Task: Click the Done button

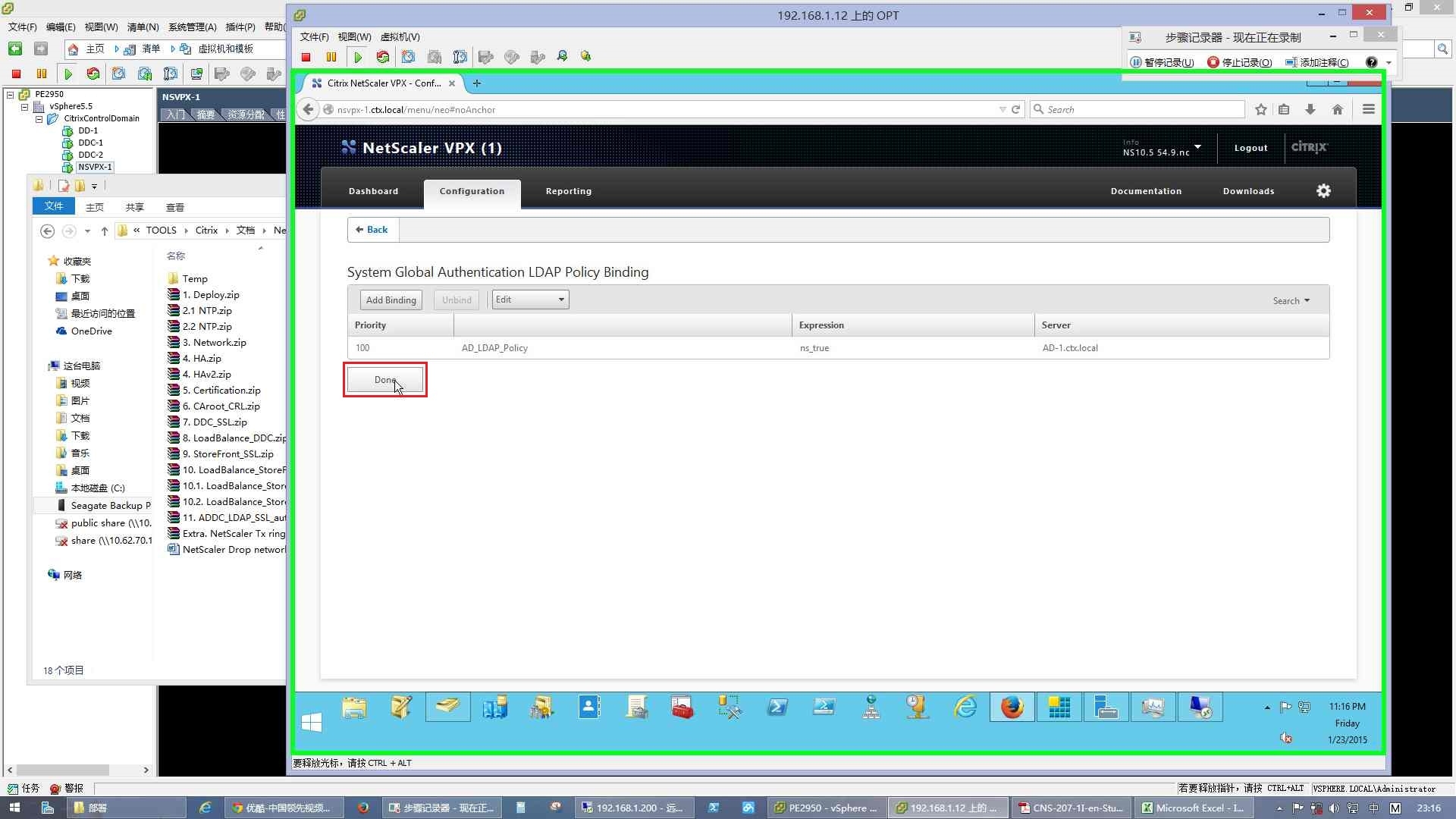Action: (x=385, y=380)
